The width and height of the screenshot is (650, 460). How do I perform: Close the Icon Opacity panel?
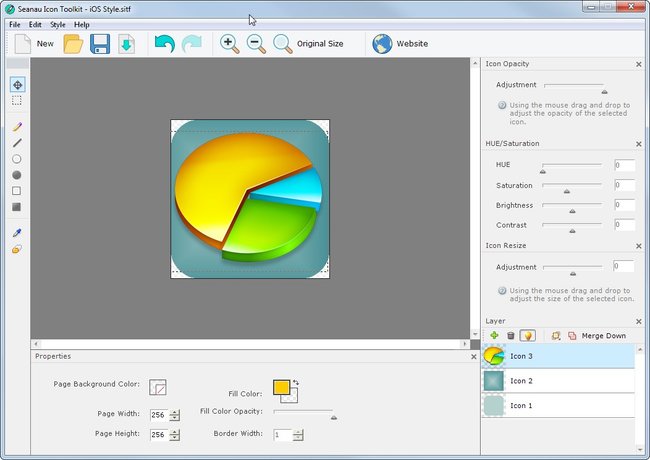pos(639,64)
